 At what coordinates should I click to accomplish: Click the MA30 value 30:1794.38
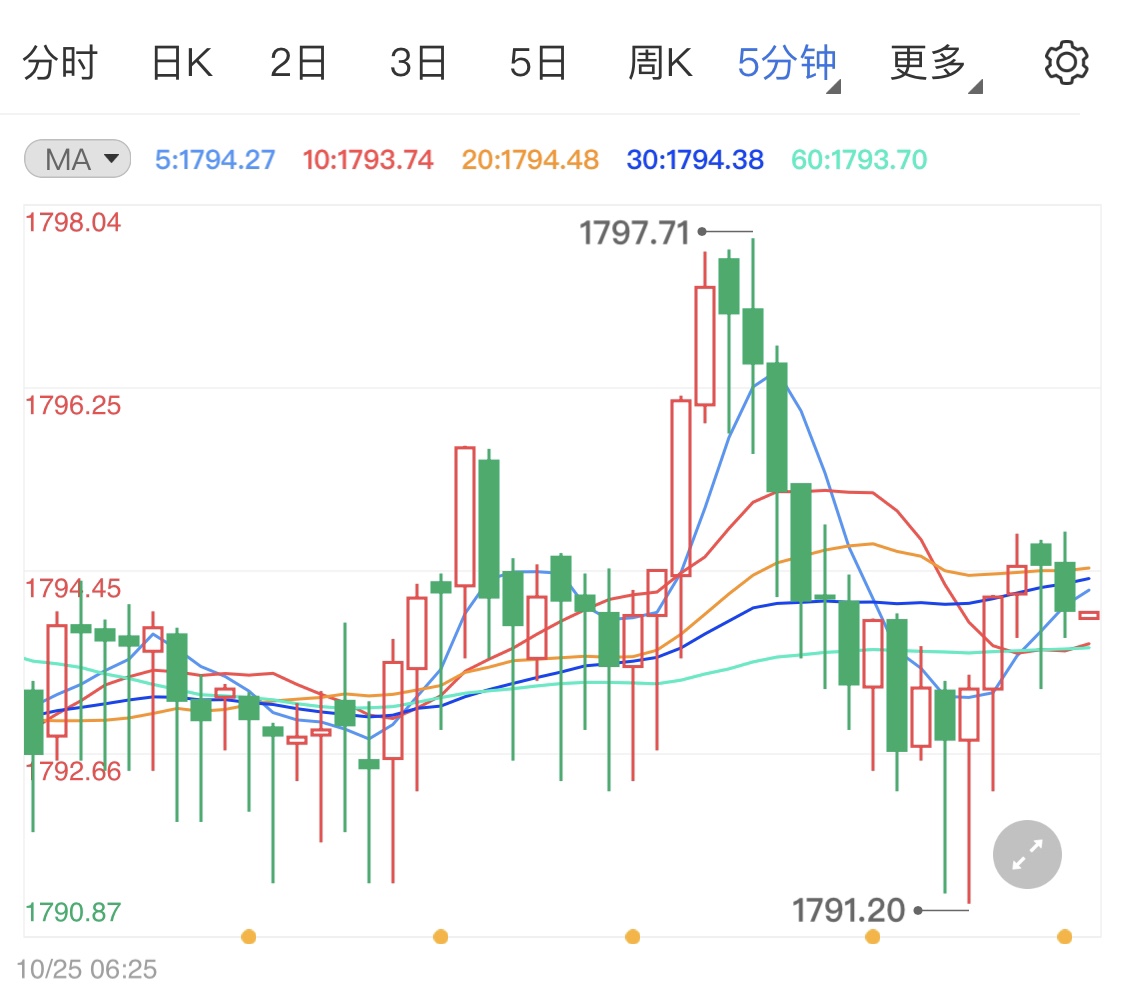[x=695, y=159]
